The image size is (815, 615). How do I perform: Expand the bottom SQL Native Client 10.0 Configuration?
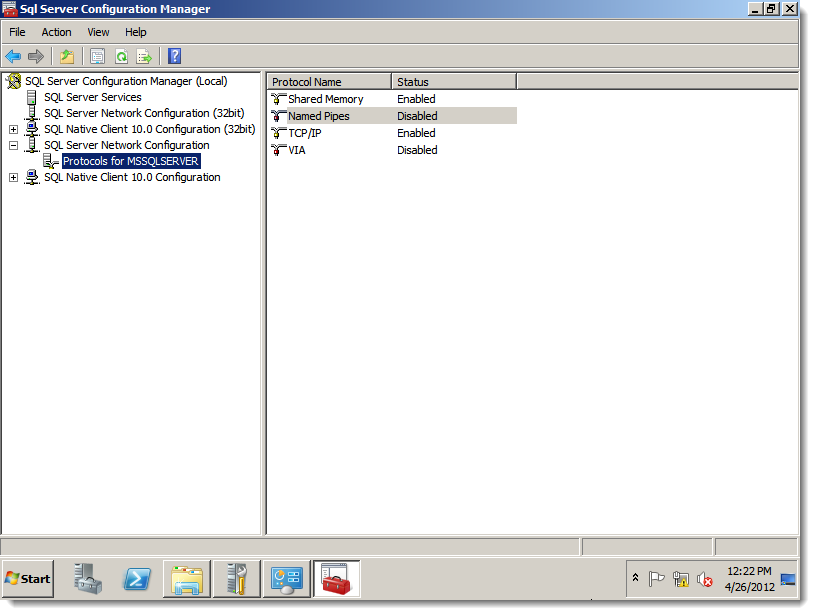tap(13, 177)
